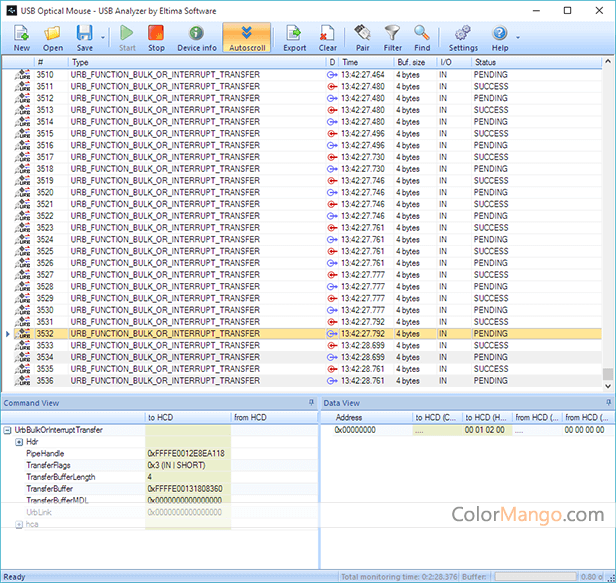
Task: Sort by the I/O column header
Action: click(454, 62)
